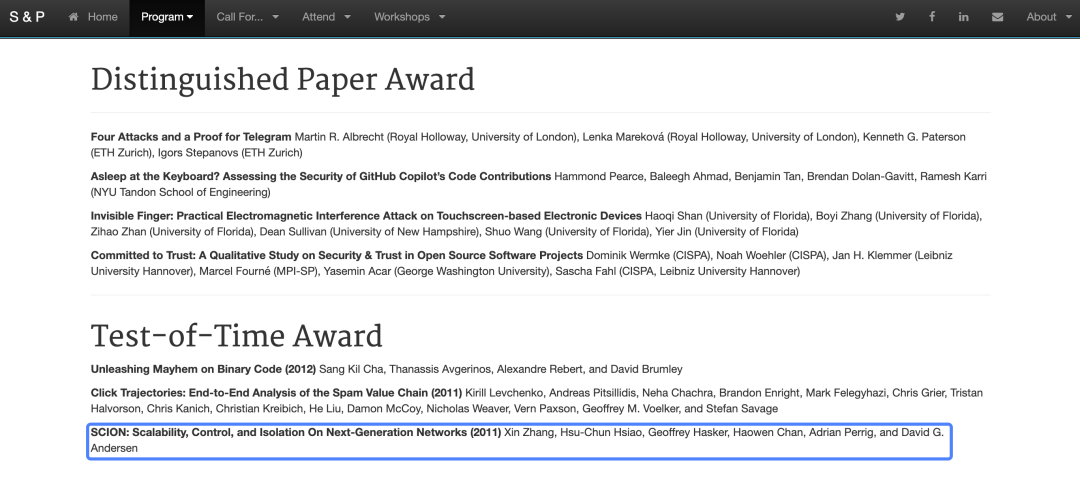The height and width of the screenshot is (485, 1080).
Task: Click author name Hsu-Chun Hsiao
Action: 599,433
